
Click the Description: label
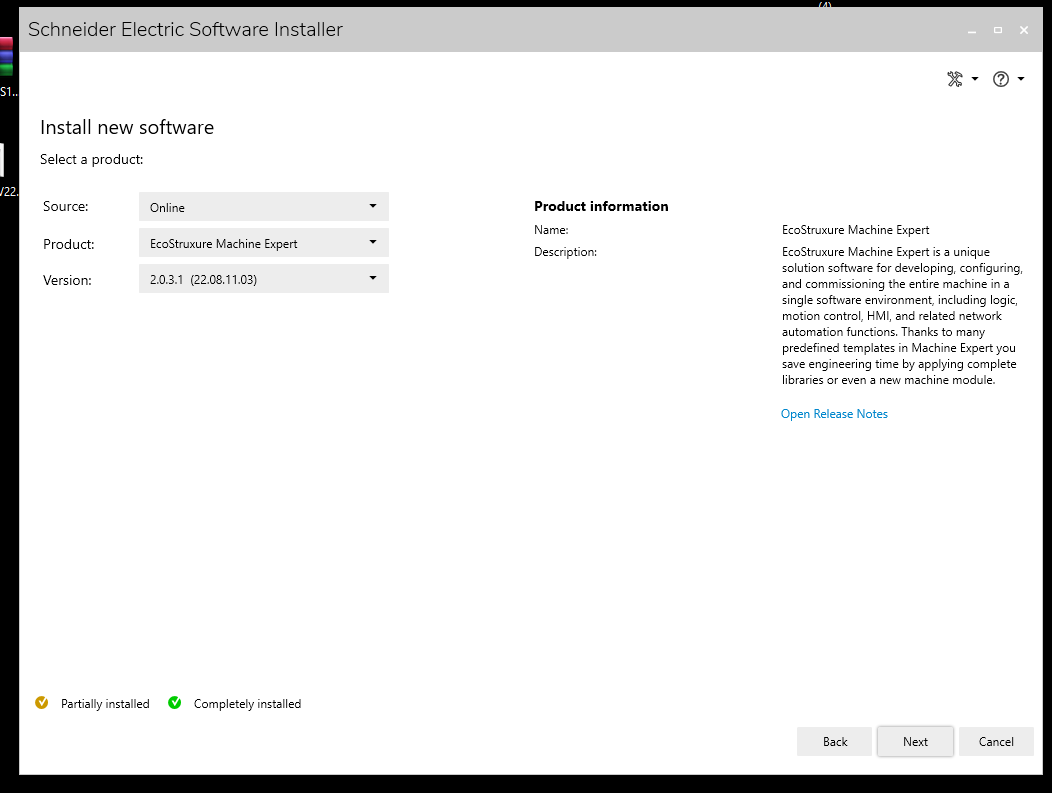pos(565,252)
